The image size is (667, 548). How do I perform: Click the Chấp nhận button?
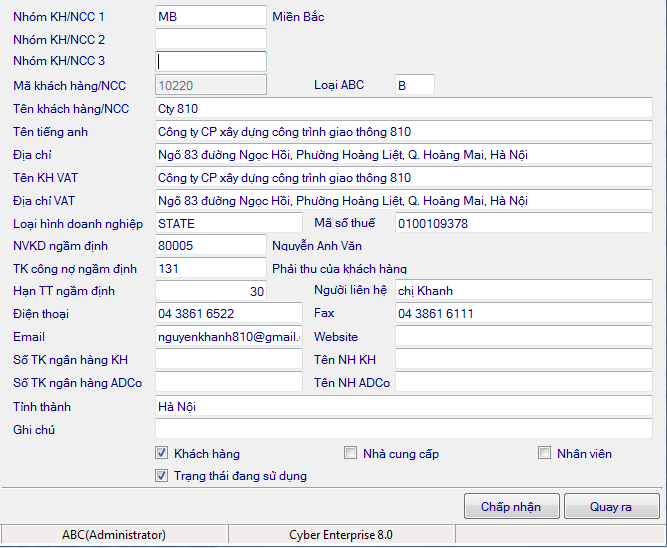click(511, 506)
